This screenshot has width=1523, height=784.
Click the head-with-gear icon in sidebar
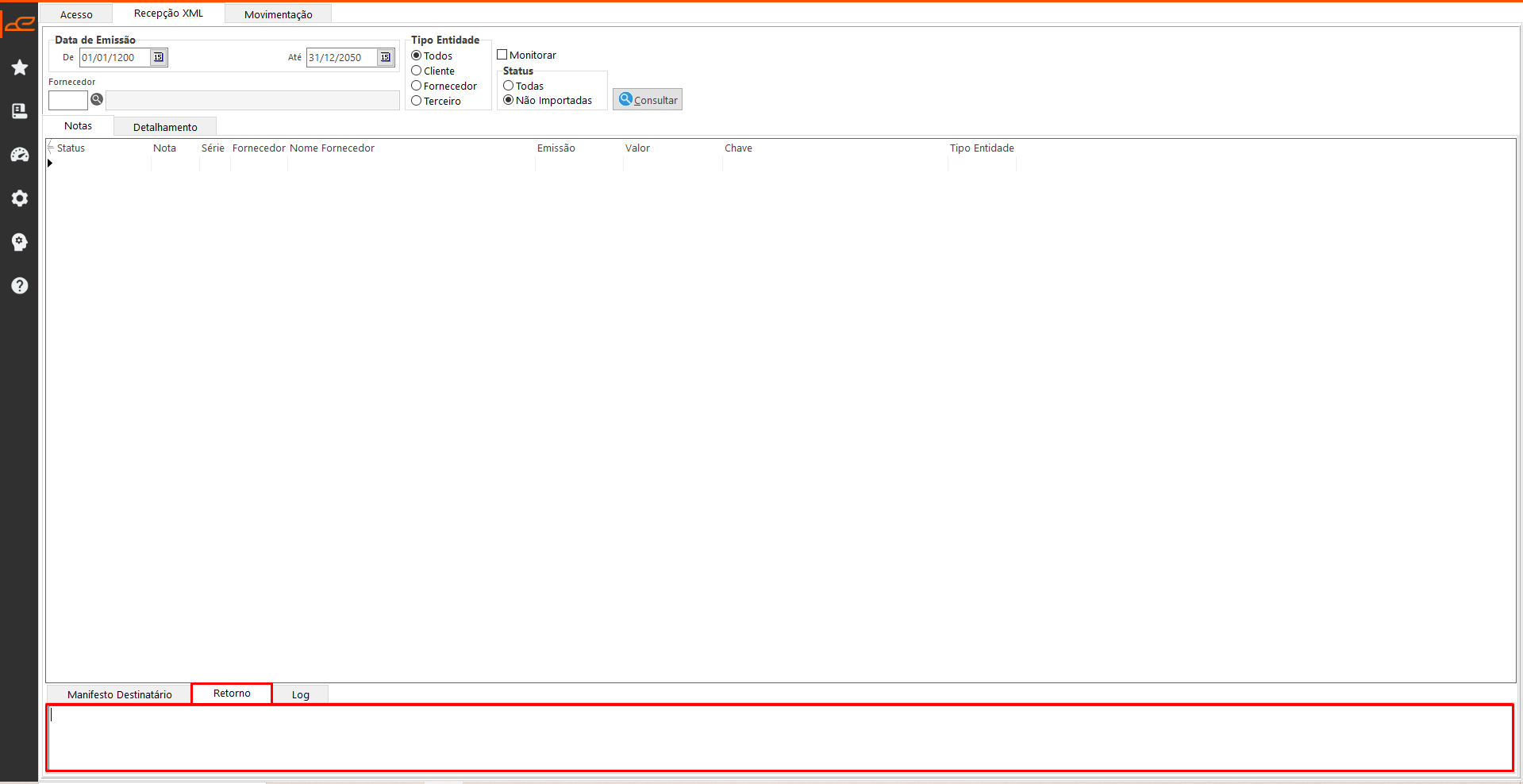(x=20, y=242)
